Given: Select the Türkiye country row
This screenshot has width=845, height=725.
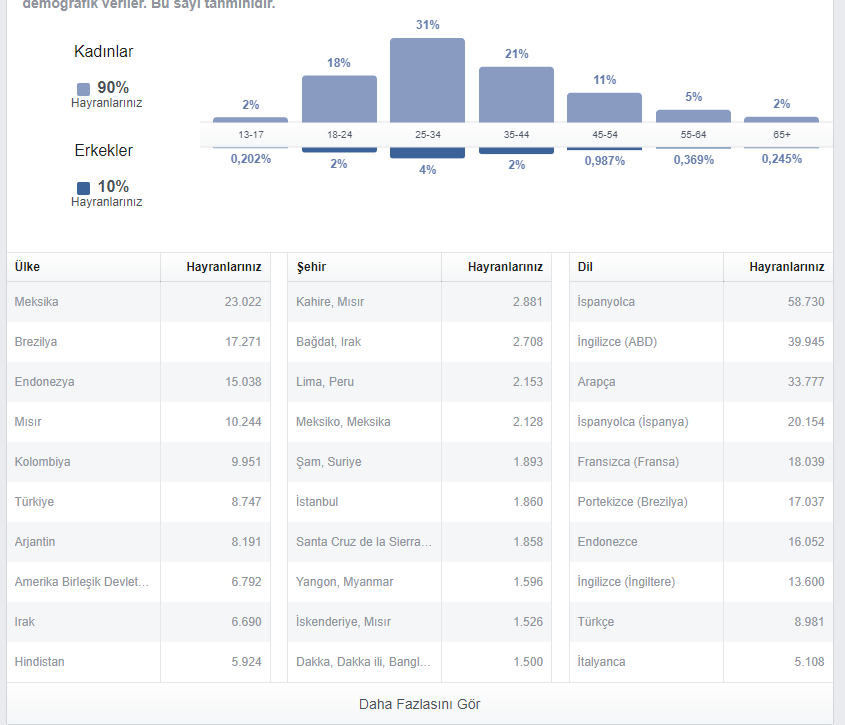Looking at the screenshot, I should [x=138, y=502].
